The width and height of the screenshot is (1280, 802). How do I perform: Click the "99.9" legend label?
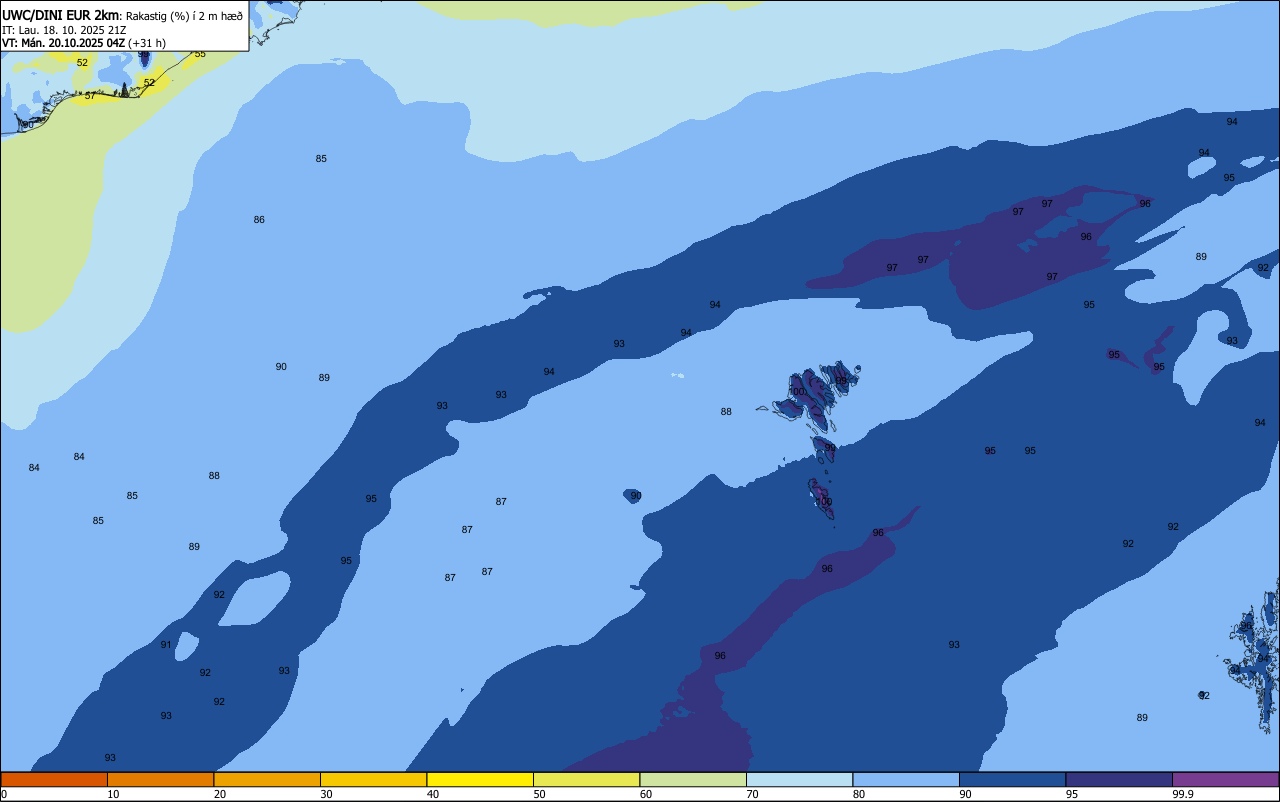[x=1183, y=794]
